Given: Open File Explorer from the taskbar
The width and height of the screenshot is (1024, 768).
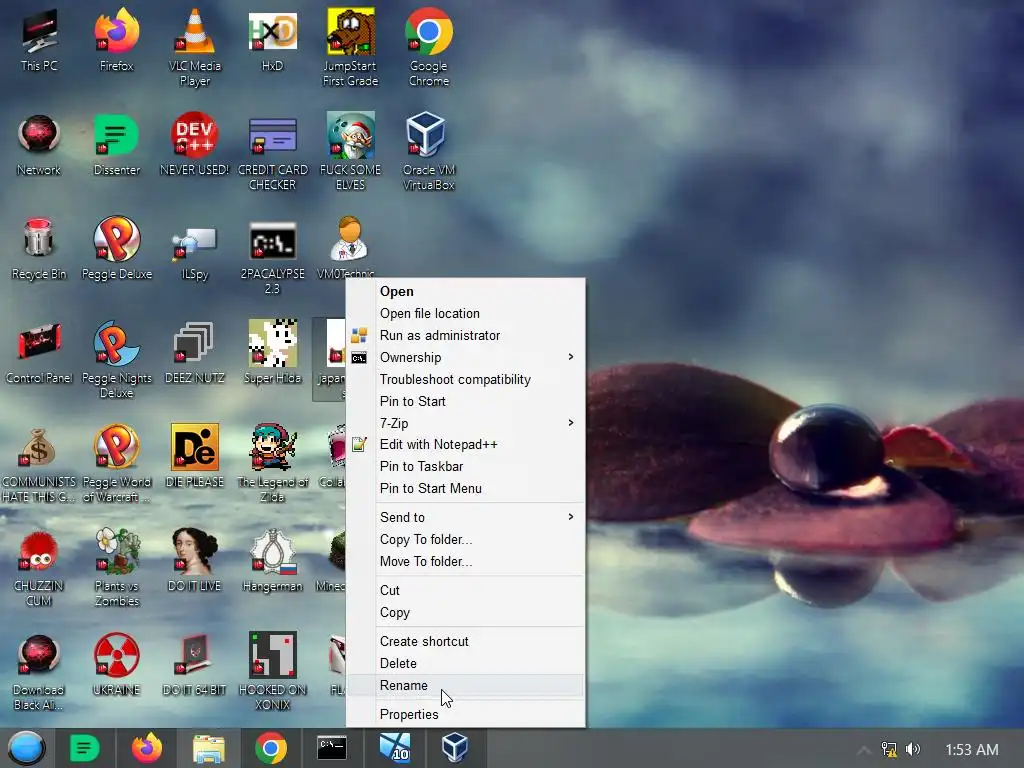Looking at the screenshot, I should click(x=208, y=748).
